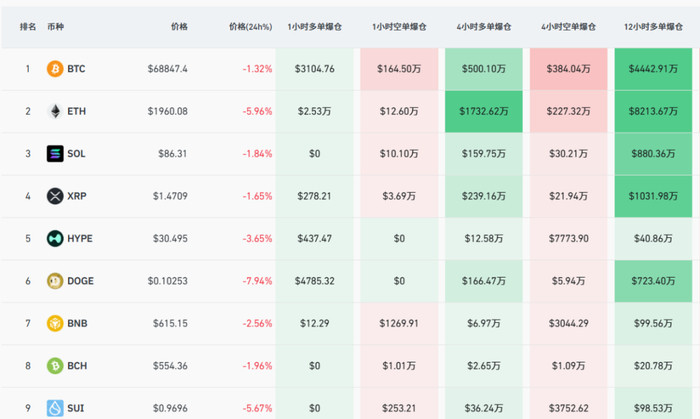Sort by 12小时多单爆仓 column header

654,27
